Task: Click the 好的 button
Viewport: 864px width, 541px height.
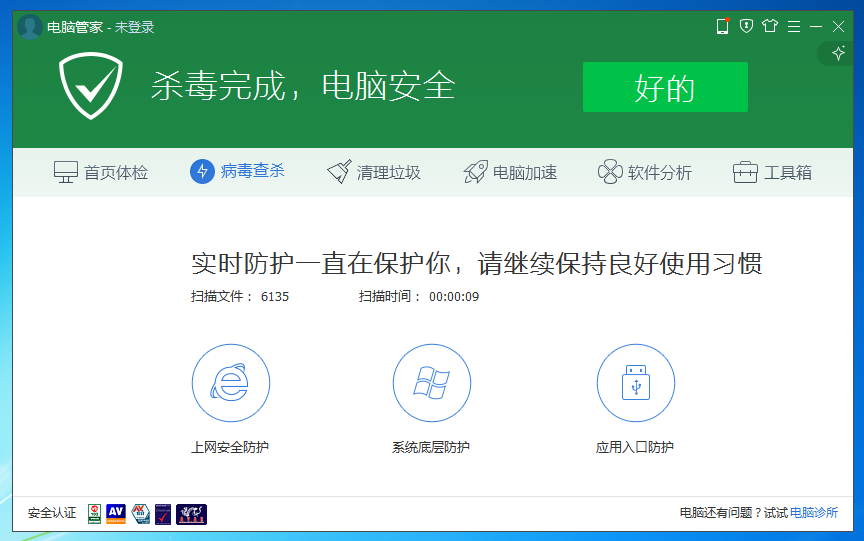Action: point(665,87)
